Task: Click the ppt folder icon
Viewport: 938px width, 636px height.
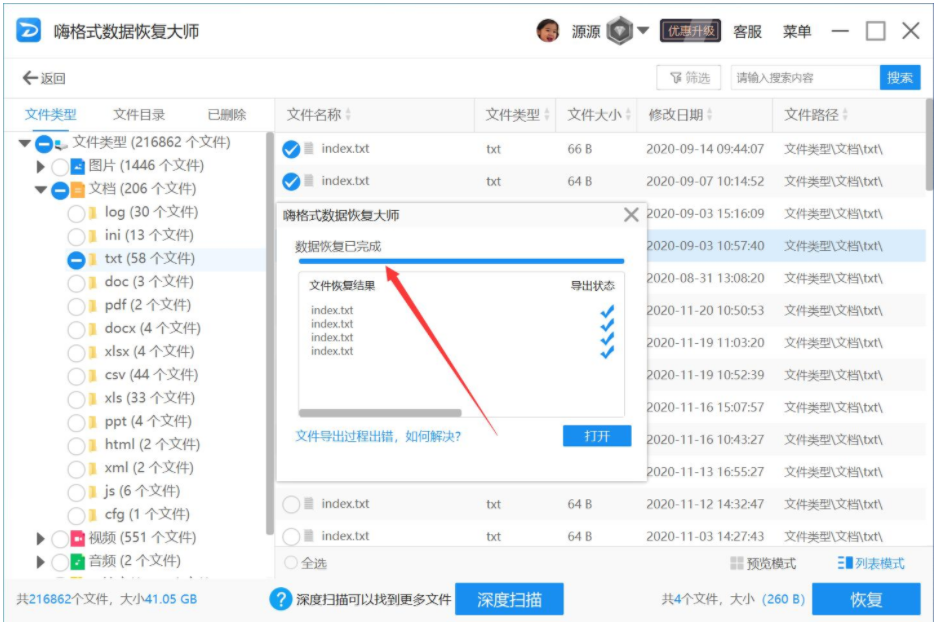Action: (93, 422)
